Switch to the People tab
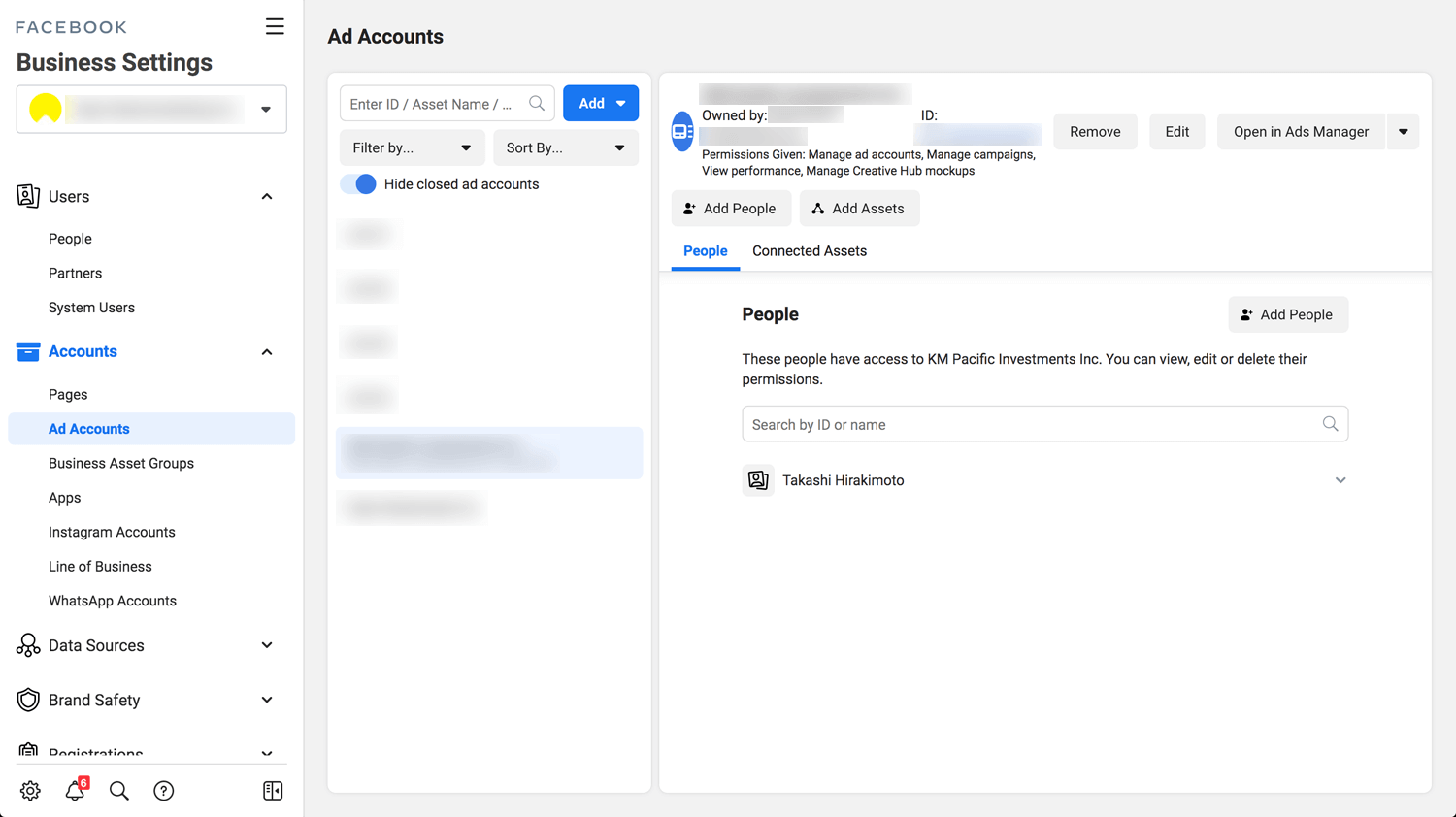 coord(706,251)
